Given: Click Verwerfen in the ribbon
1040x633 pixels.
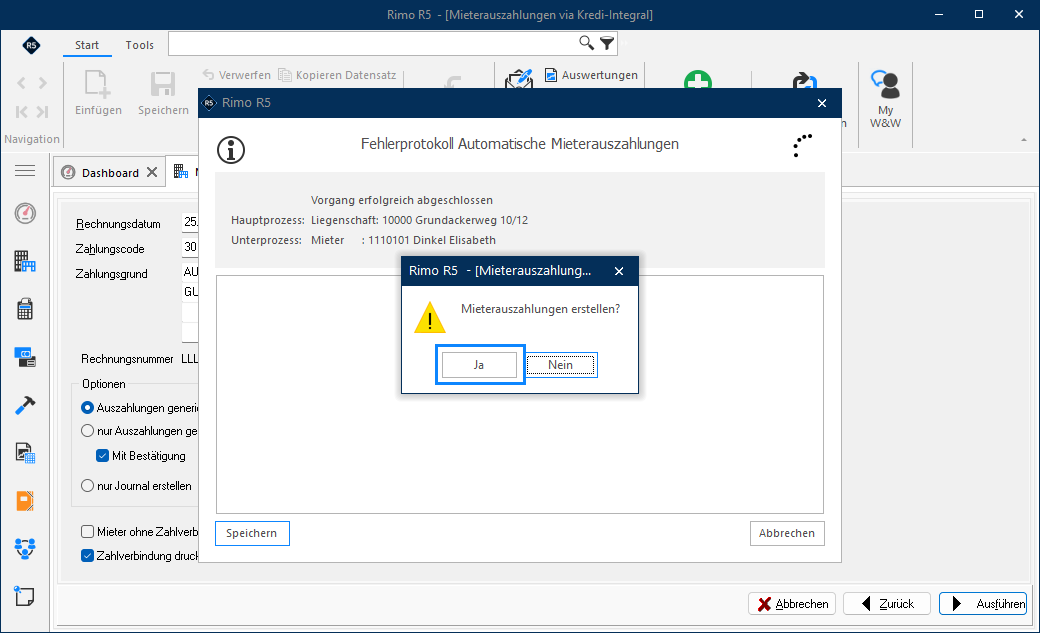Looking at the screenshot, I should click(x=237, y=75).
